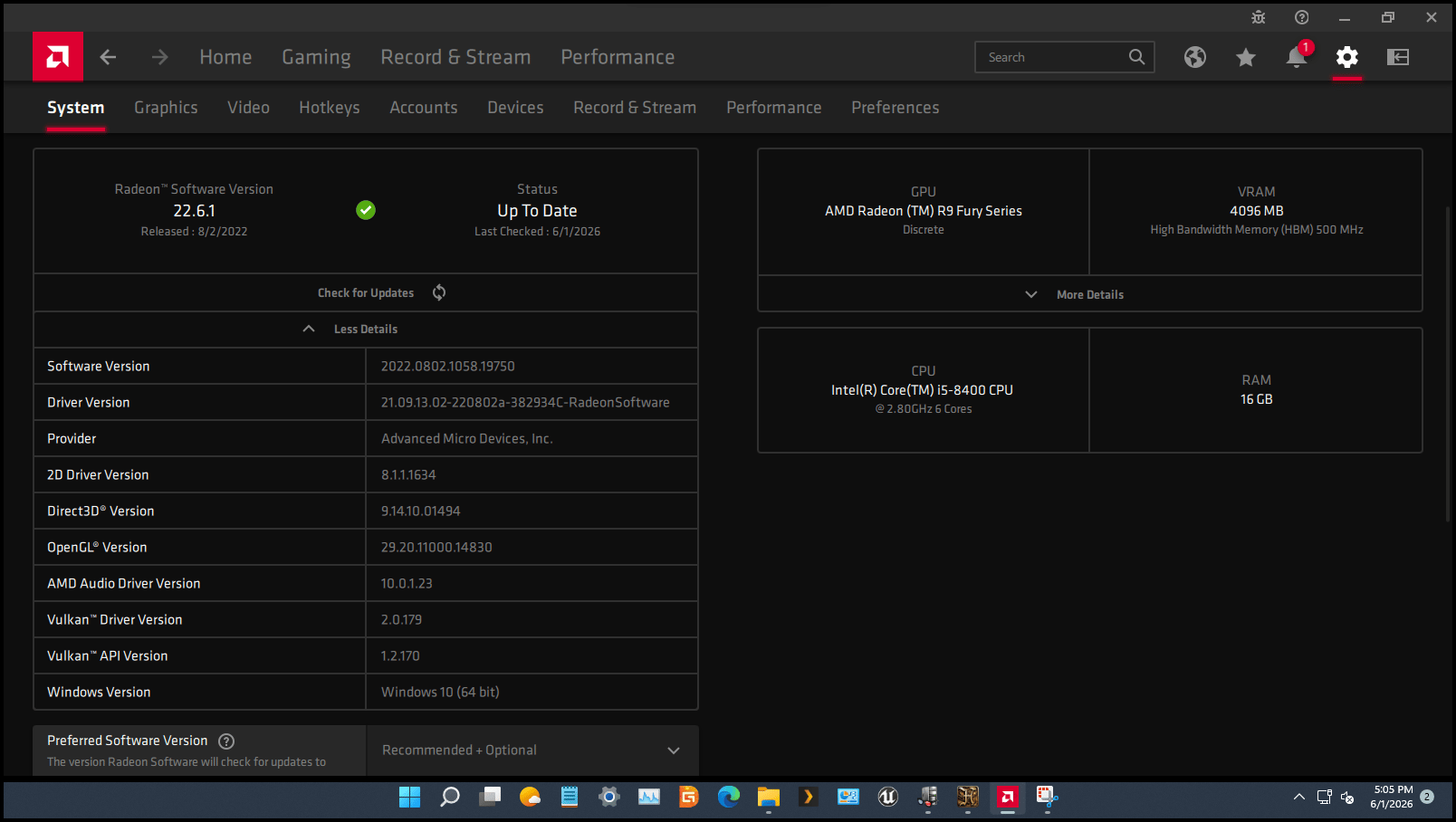The image size is (1456, 822).
Task: Open the bug report icon
Action: [x=1259, y=17]
